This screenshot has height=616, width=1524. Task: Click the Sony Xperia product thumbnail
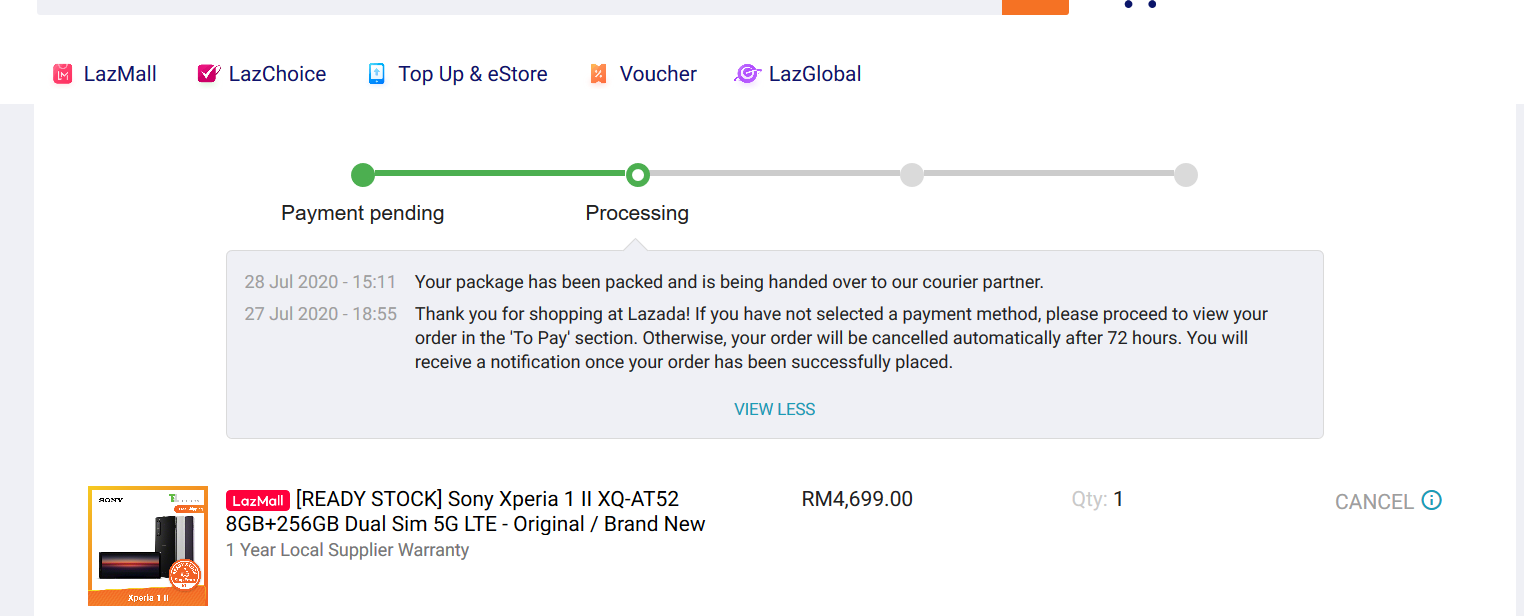148,546
